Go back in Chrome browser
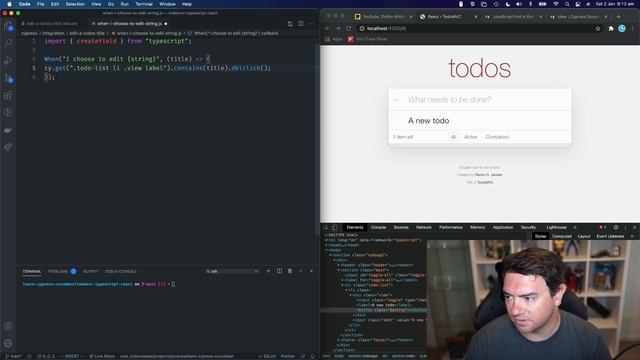Screen dimensions: 640x360 [x=327, y=29]
